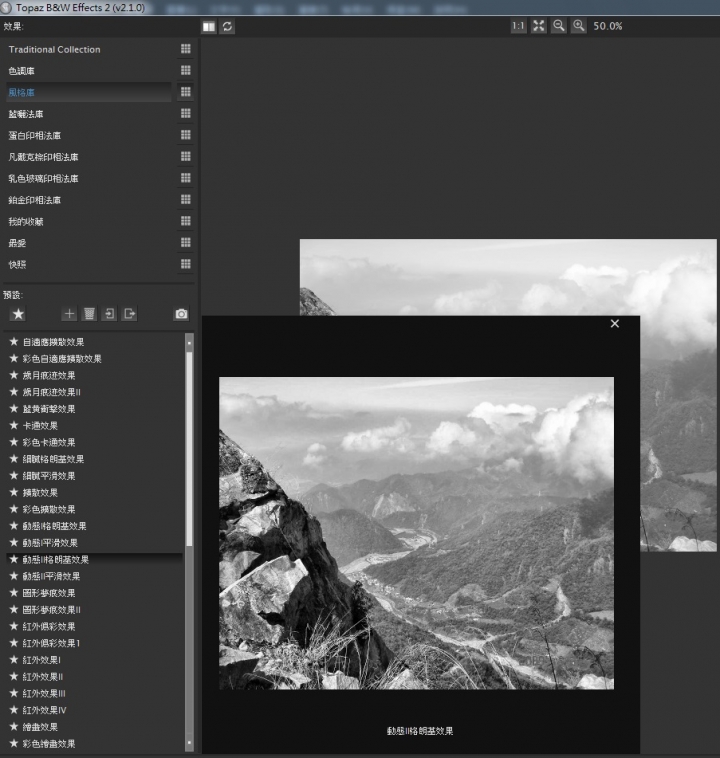Apply the 細膩平滑效果 preset
Viewport: 720px width, 758px height.
(x=49, y=476)
